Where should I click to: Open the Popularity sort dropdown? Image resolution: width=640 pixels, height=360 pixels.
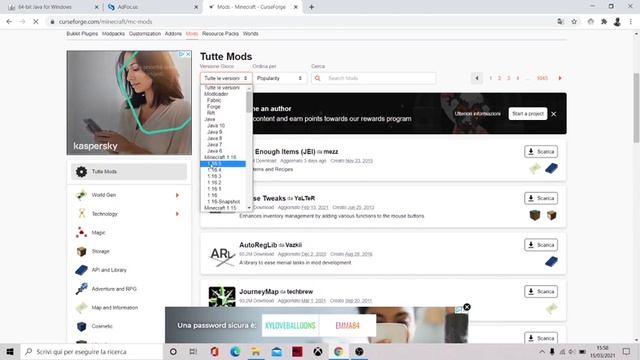[280, 78]
